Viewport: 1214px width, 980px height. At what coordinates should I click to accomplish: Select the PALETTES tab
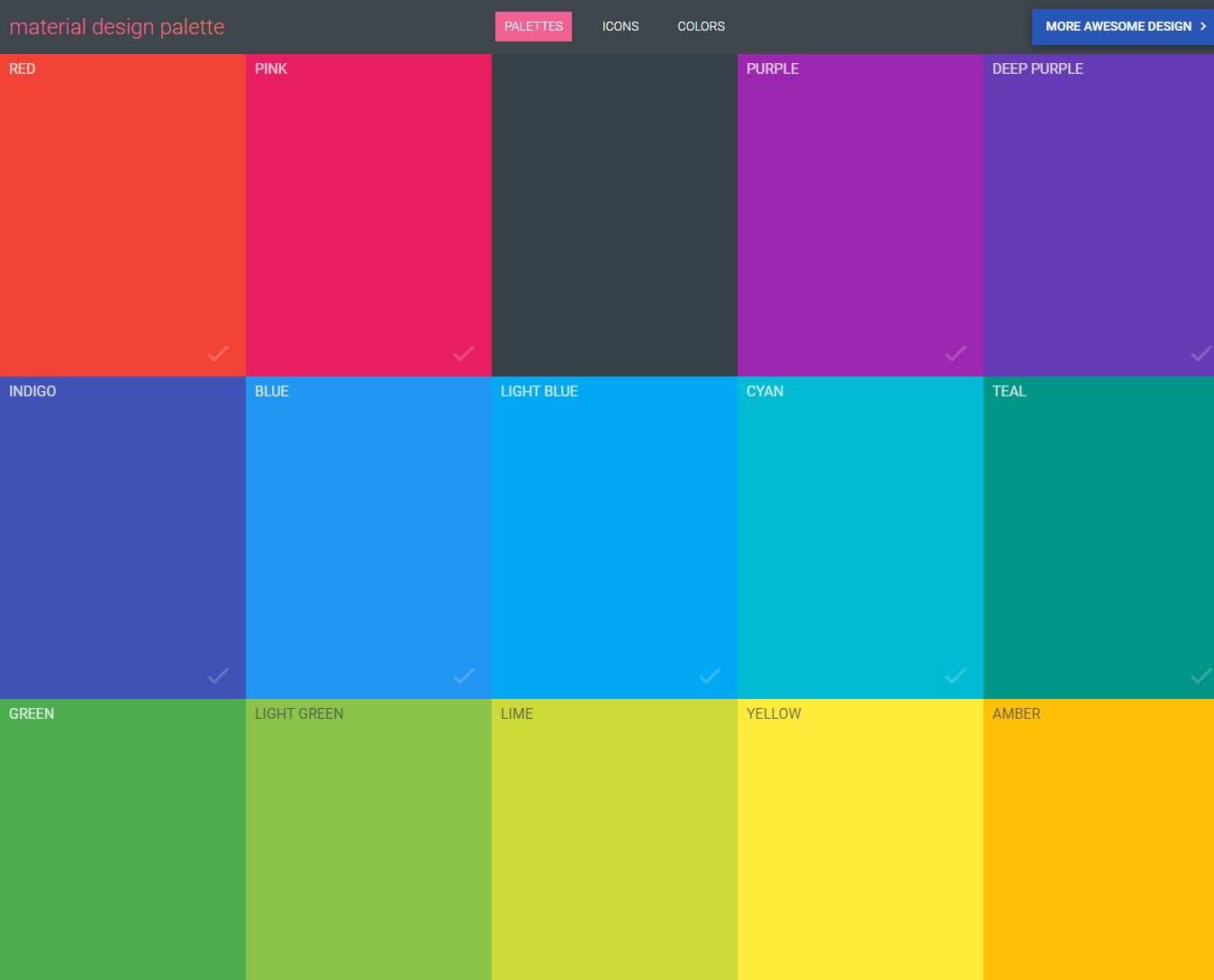pyautogui.click(x=533, y=26)
